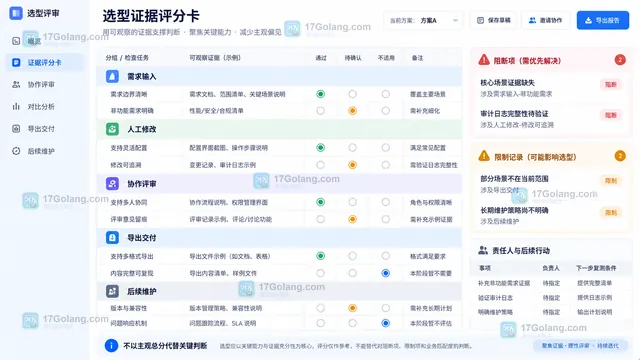Go to 协作评审 page in the sidebar
Image resolution: width=640 pixels, height=360 pixels.
(44, 84)
